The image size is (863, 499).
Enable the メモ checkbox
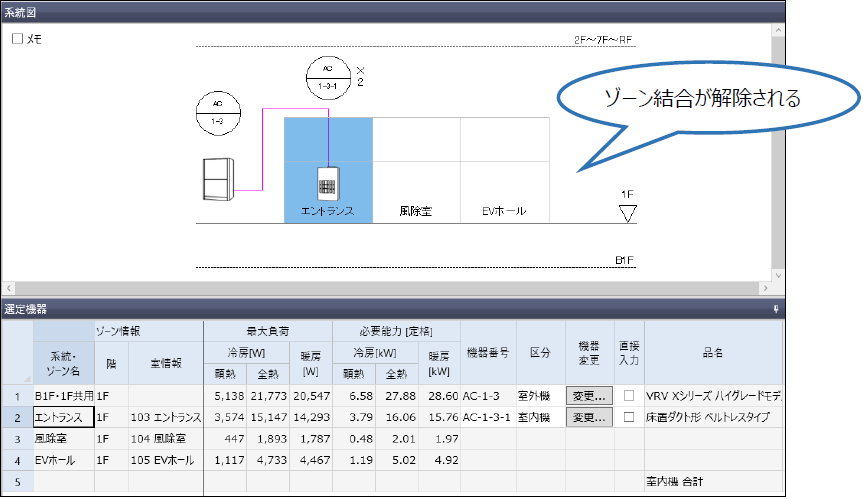[x=17, y=39]
